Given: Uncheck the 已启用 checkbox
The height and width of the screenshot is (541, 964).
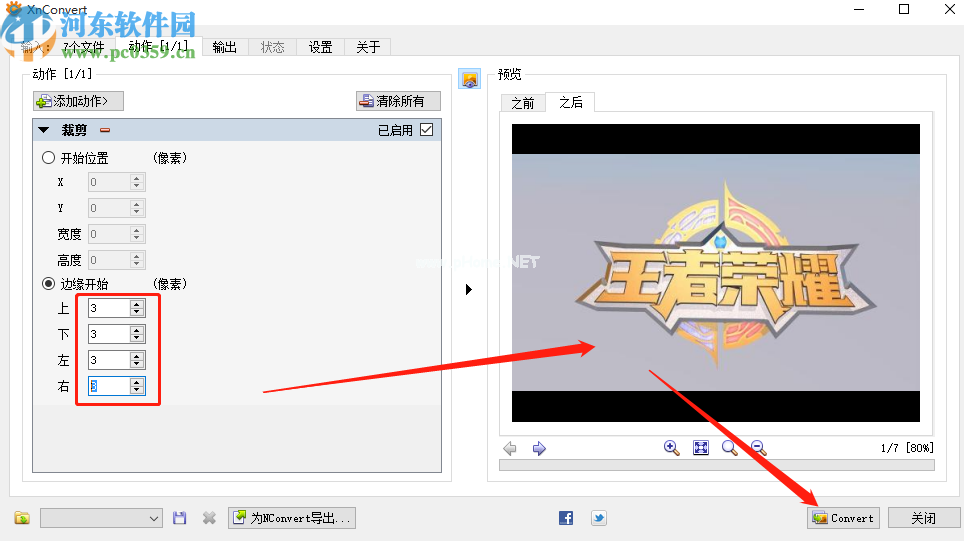Looking at the screenshot, I should click(427, 130).
